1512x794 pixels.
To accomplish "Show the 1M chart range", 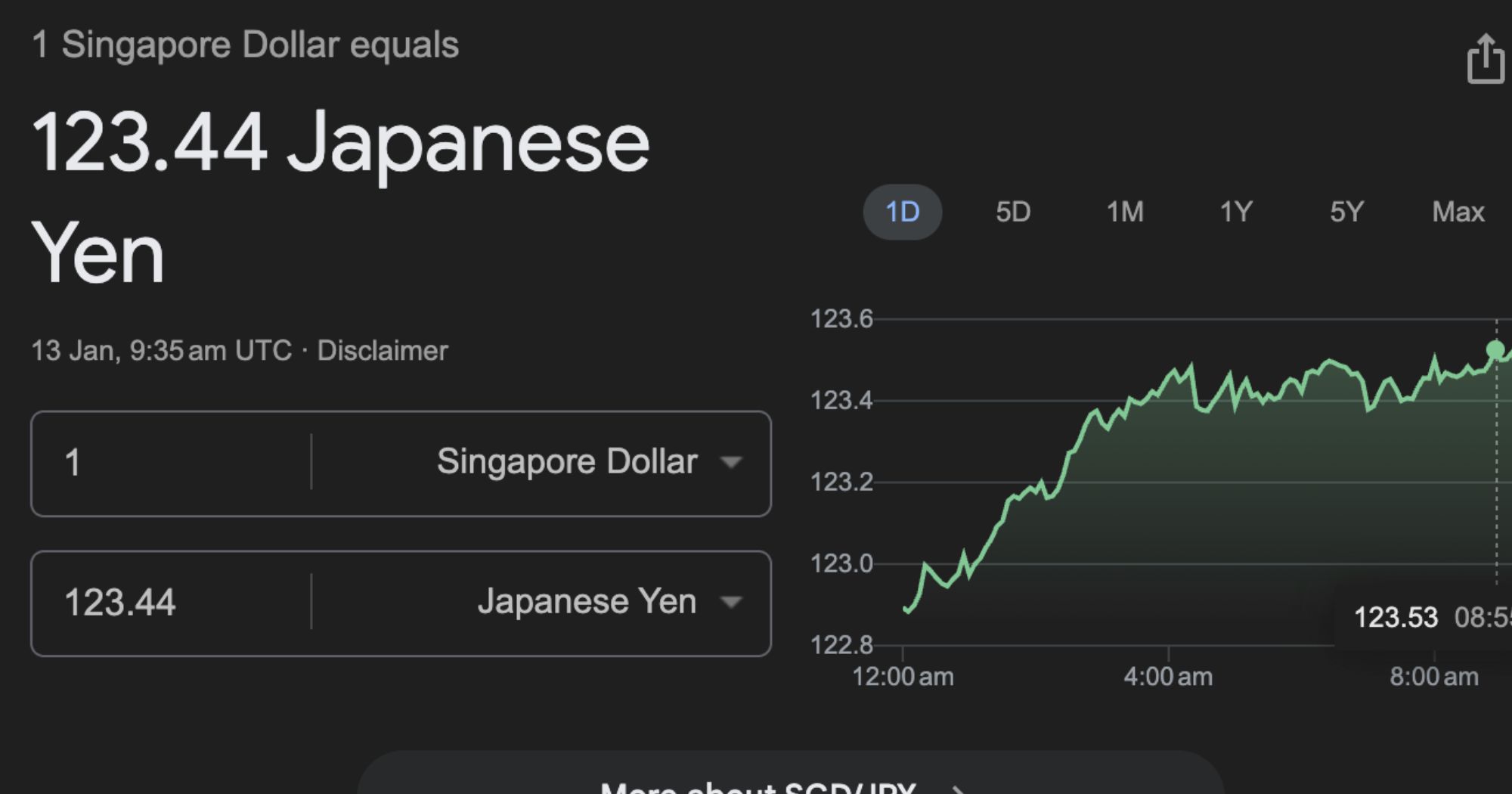I will coord(1125,212).
